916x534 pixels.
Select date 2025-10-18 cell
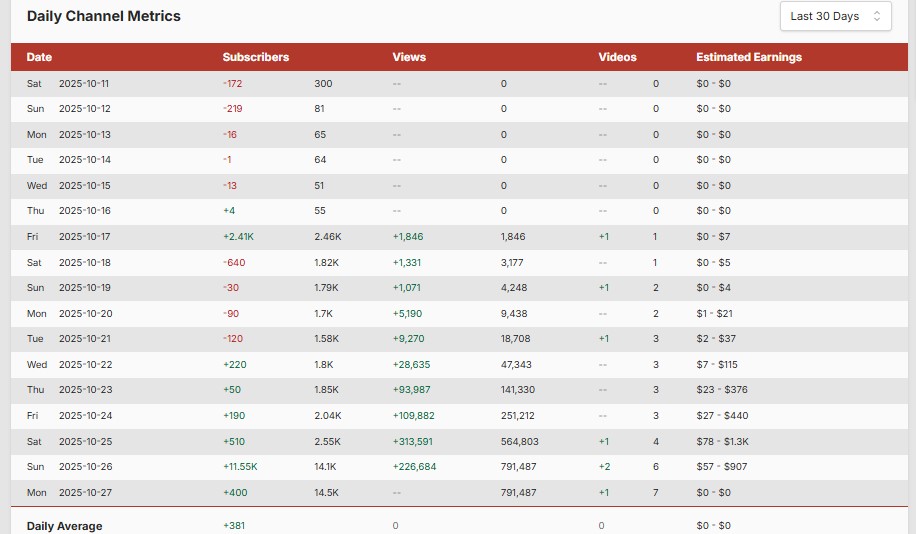pyautogui.click(x=85, y=262)
